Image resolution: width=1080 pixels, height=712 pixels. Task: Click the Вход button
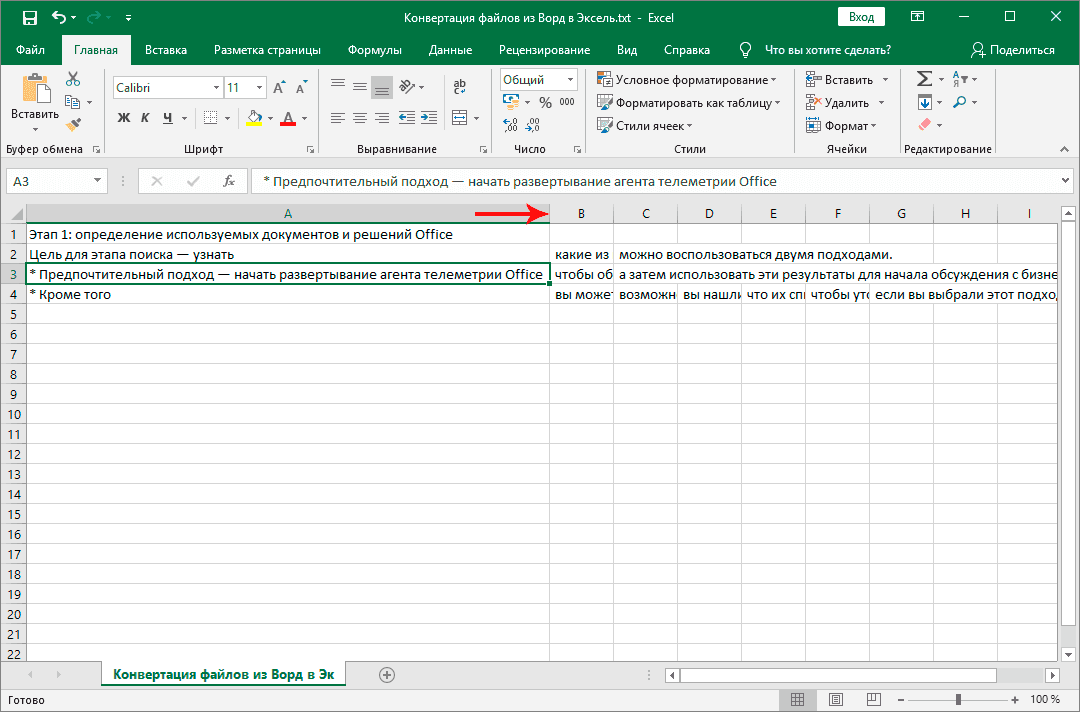(x=861, y=17)
